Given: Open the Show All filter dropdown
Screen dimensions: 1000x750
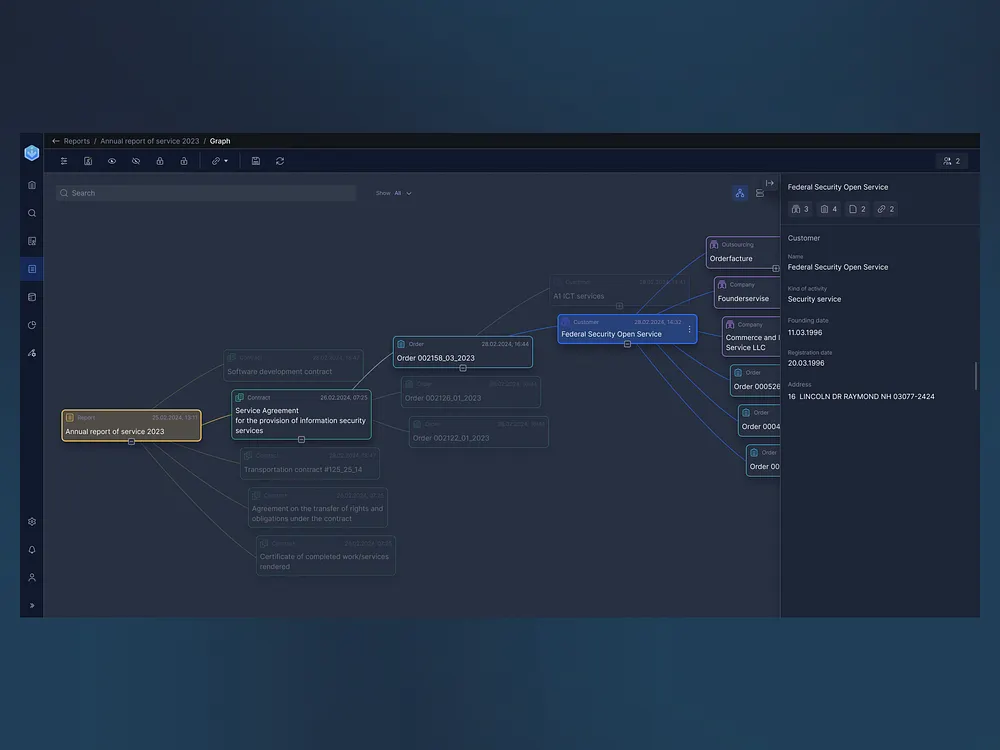Looking at the screenshot, I should (x=396, y=192).
